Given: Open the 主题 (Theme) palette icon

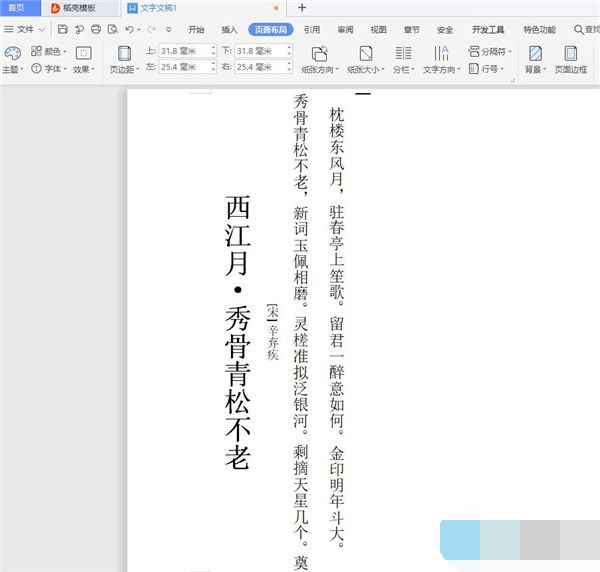Looking at the screenshot, I should [x=11, y=54].
